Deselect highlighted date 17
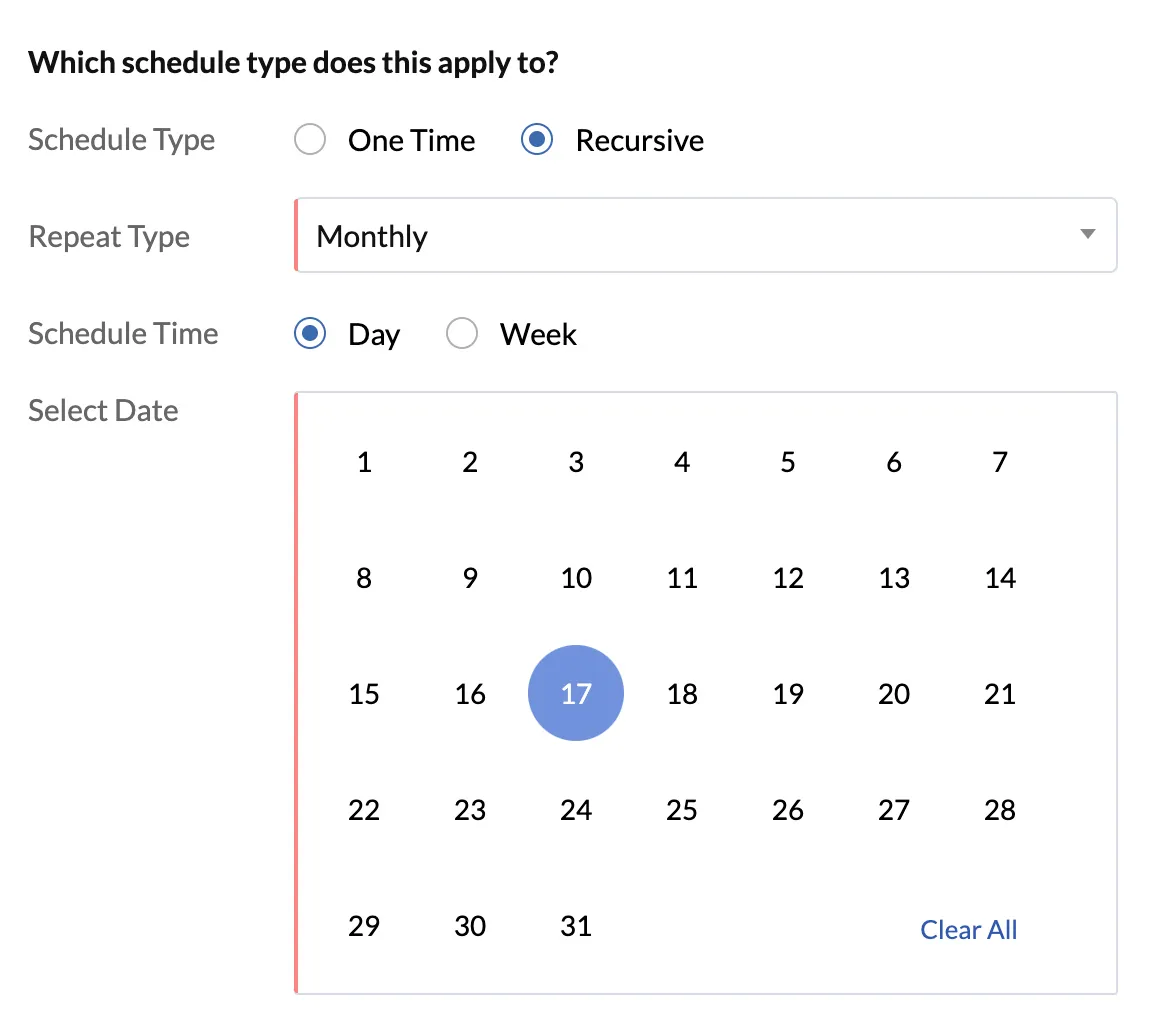1163x1028 pixels. [576, 693]
